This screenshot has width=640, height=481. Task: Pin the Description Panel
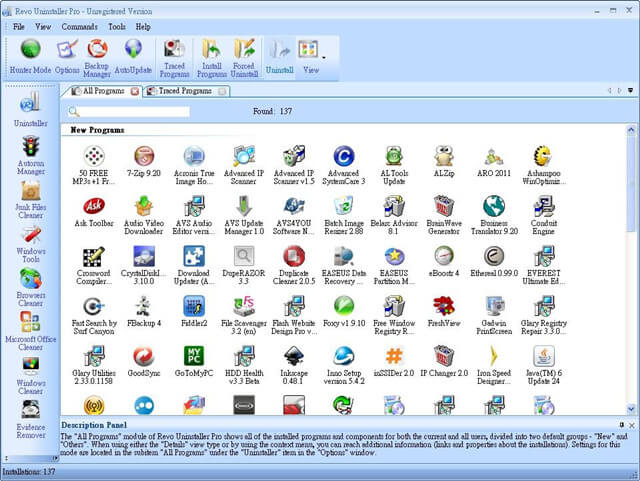pyautogui.click(x=622, y=425)
